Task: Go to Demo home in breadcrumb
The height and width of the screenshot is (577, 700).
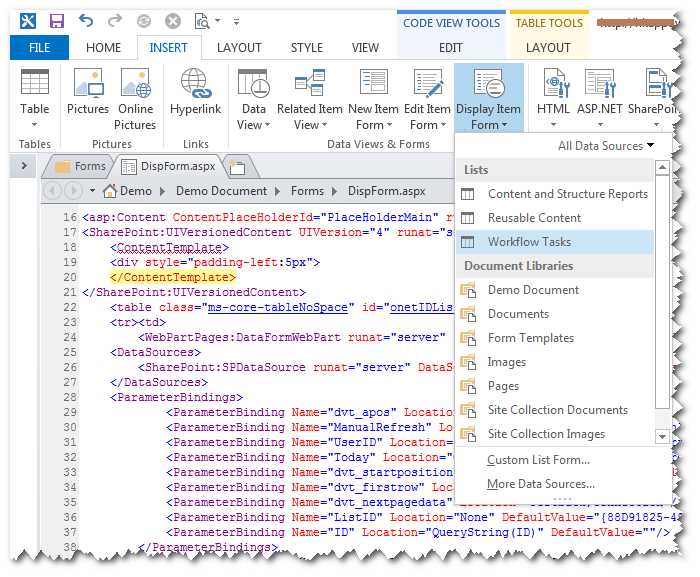Action: [128, 191]
